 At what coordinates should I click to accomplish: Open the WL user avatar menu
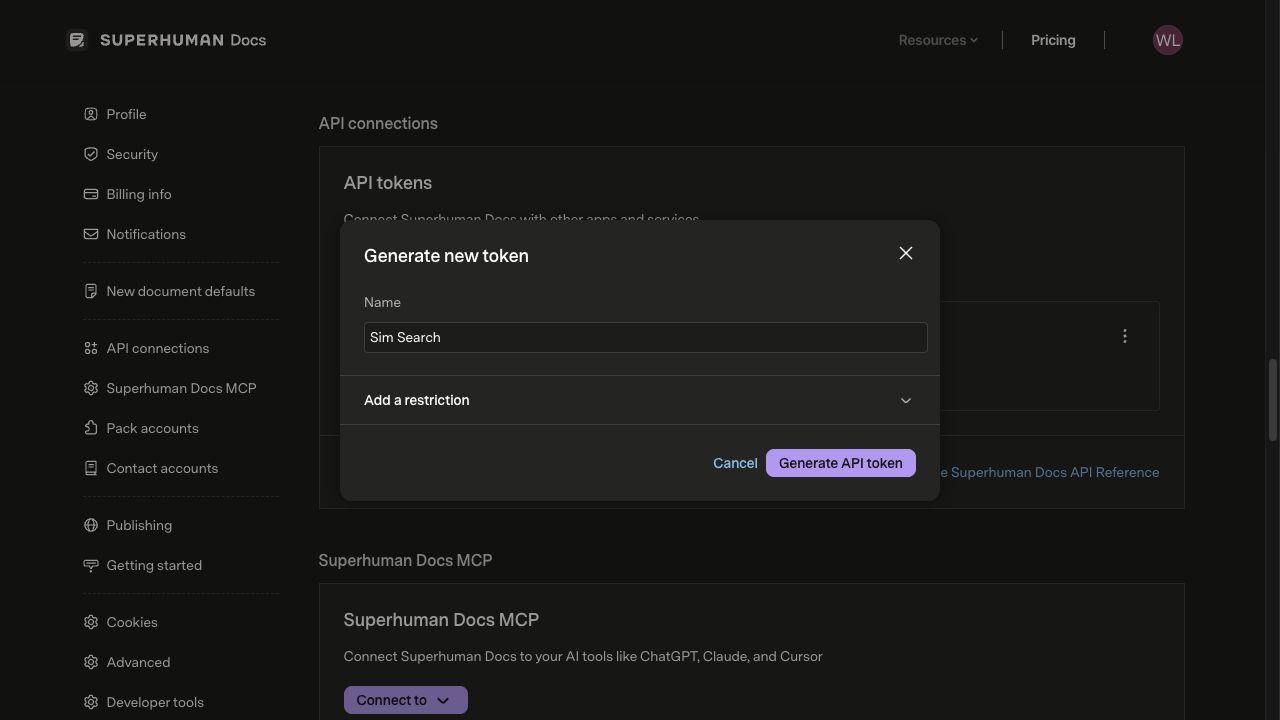(1167, 40)
